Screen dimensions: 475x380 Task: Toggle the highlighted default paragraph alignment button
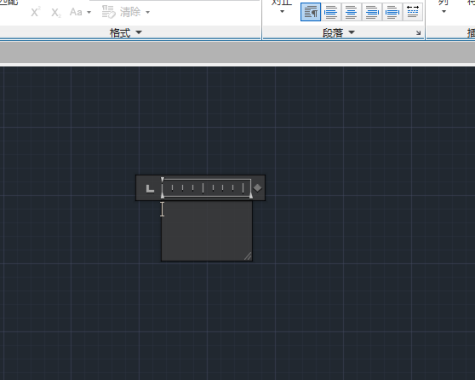pyautogui.click(x=310, y=12)
